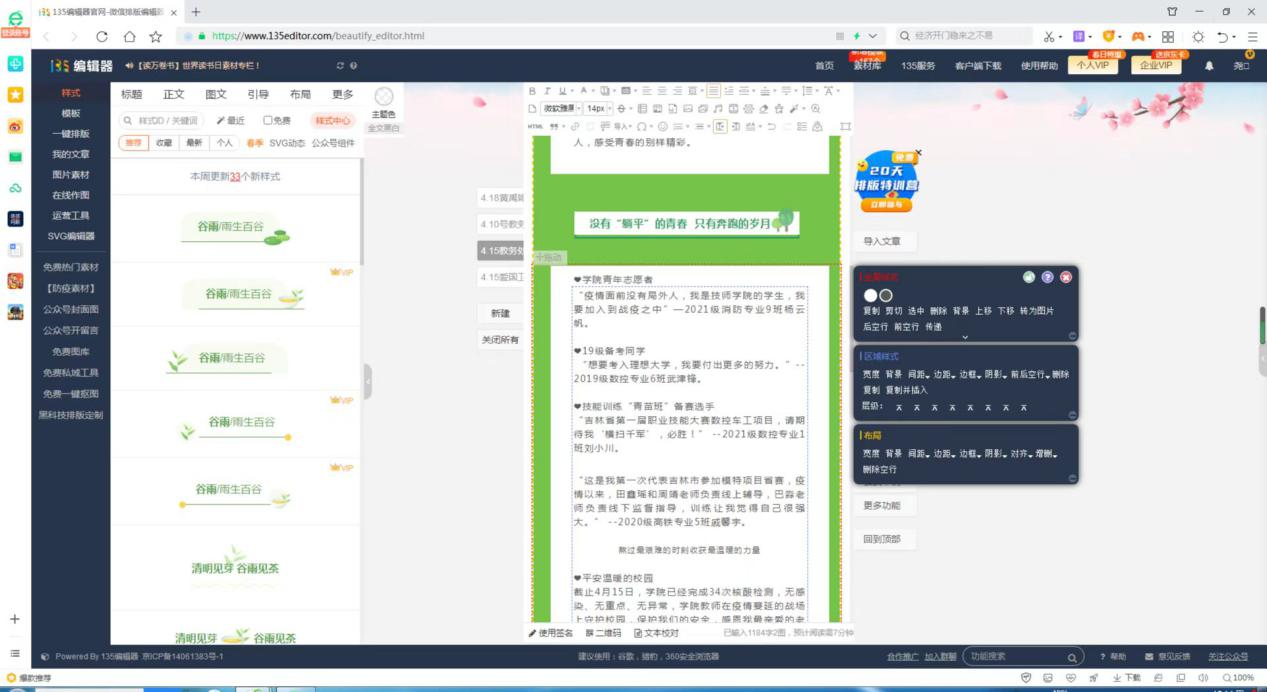Apply bold formatting in editor toolbar

coord(533,91)
